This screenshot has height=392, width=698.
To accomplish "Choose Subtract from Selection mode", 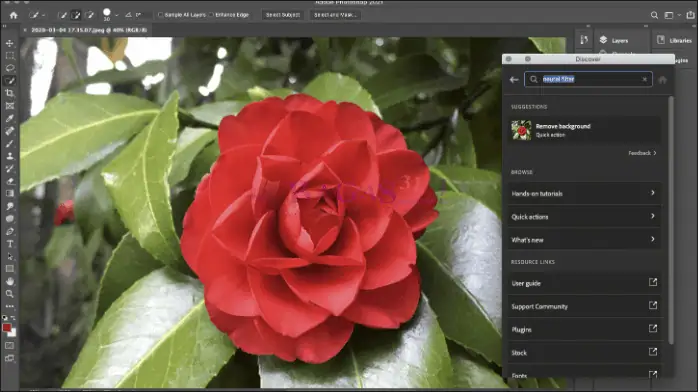I will click(89, 15).
